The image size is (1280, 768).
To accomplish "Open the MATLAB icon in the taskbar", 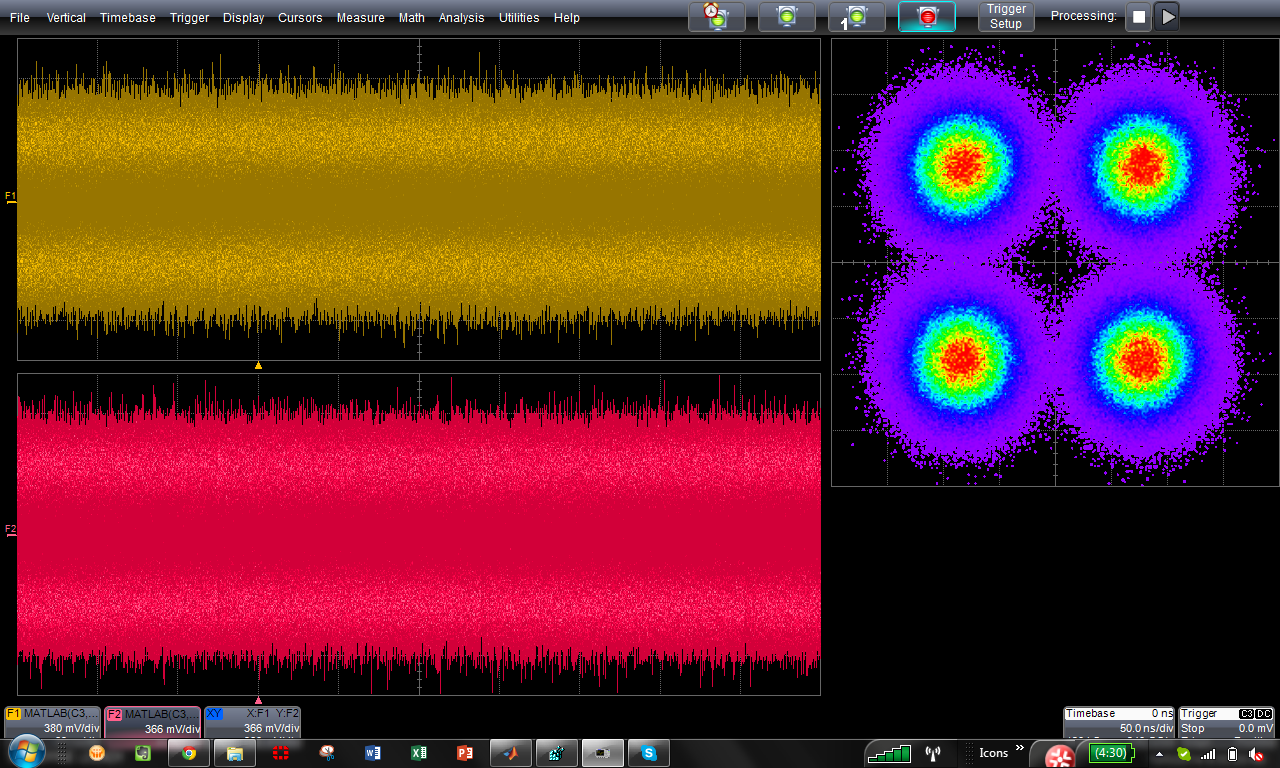I will [x=510, y=753].
